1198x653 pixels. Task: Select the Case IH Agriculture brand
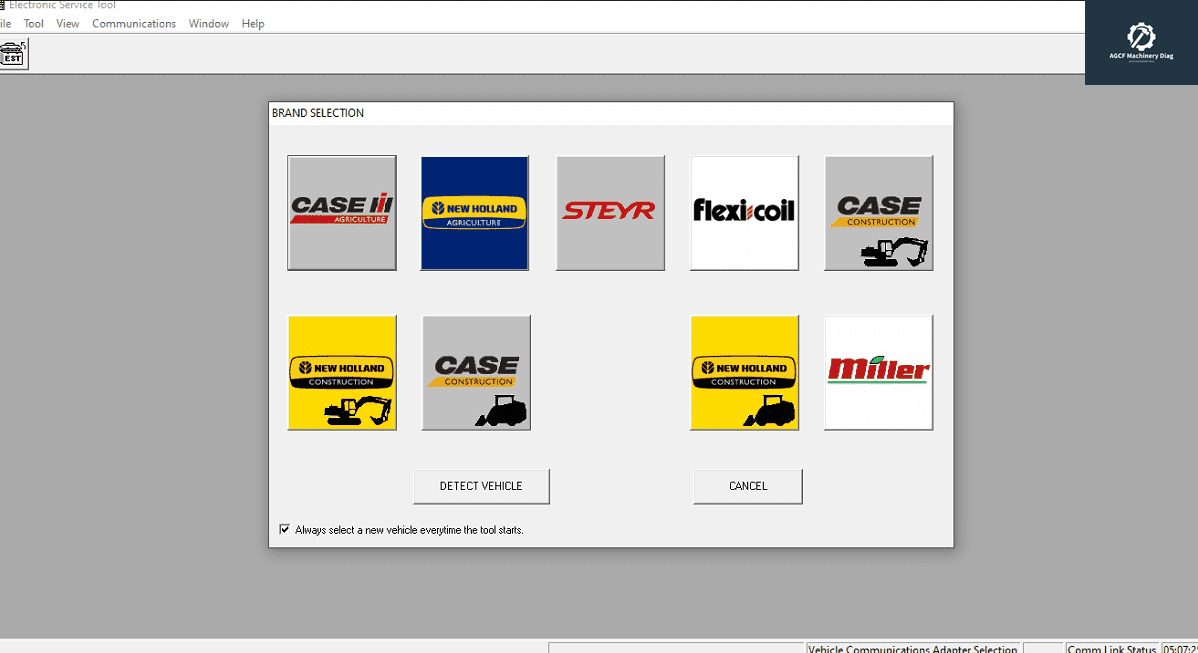tap(342, 212)
